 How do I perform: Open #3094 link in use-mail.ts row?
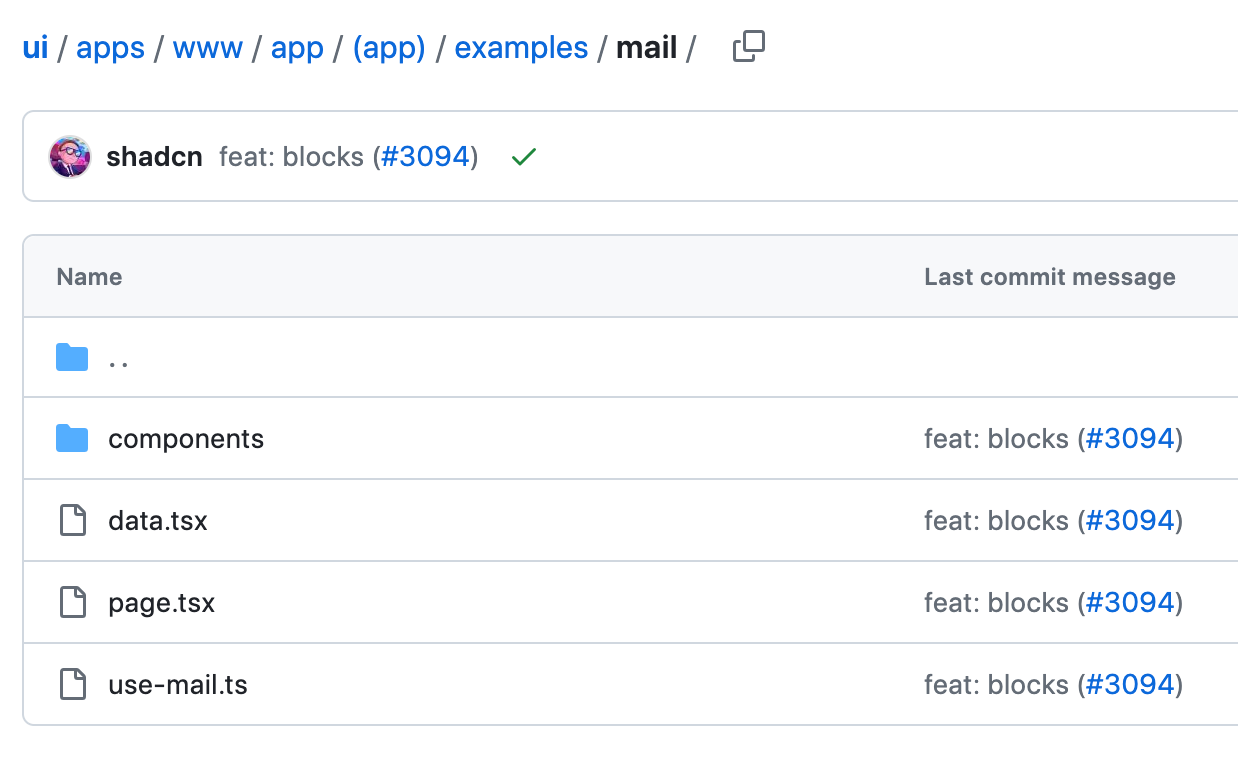[x=1130, y=685]
